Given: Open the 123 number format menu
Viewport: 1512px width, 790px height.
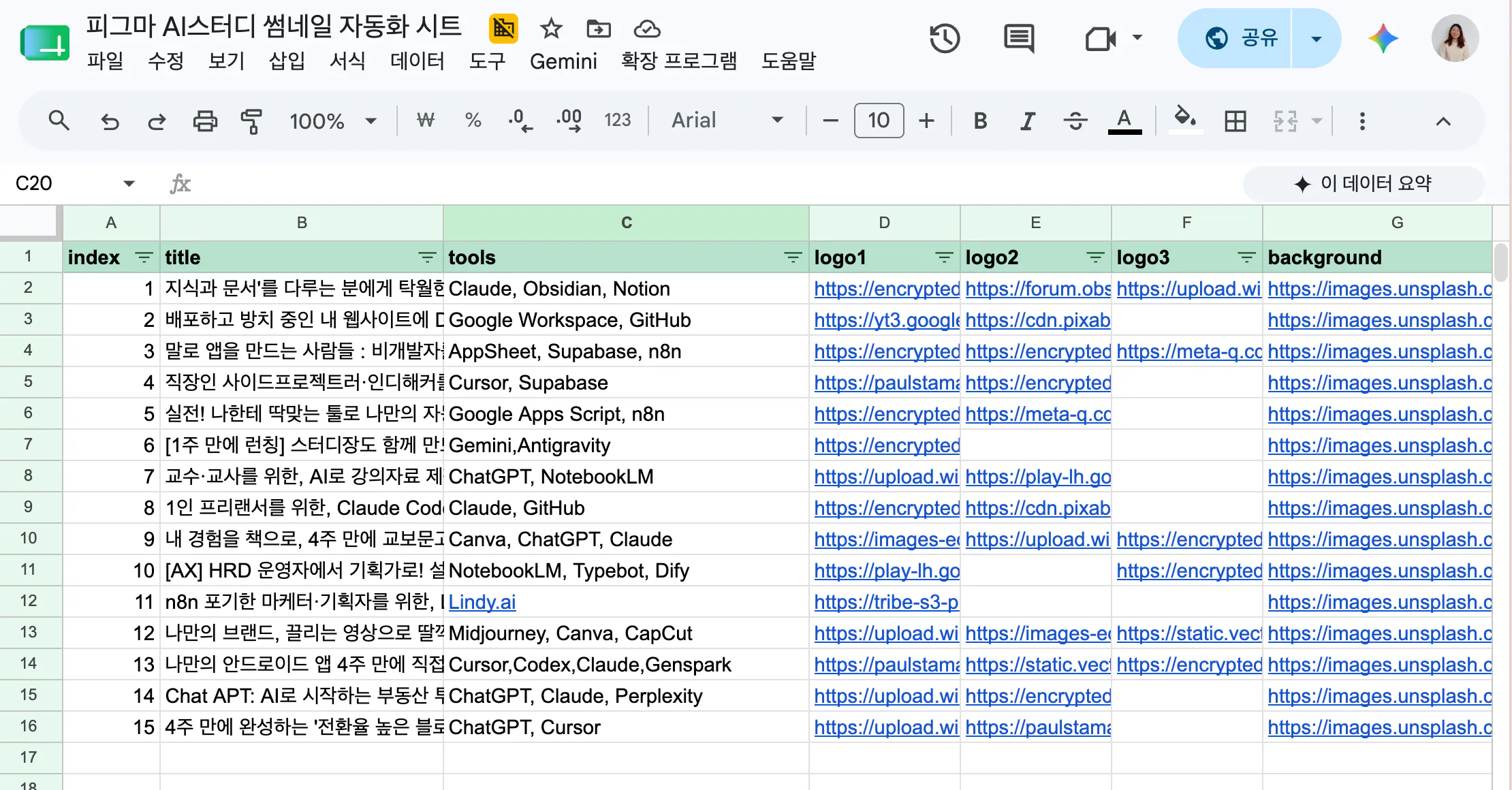Looking at the screenshot, I should point(617,121).
